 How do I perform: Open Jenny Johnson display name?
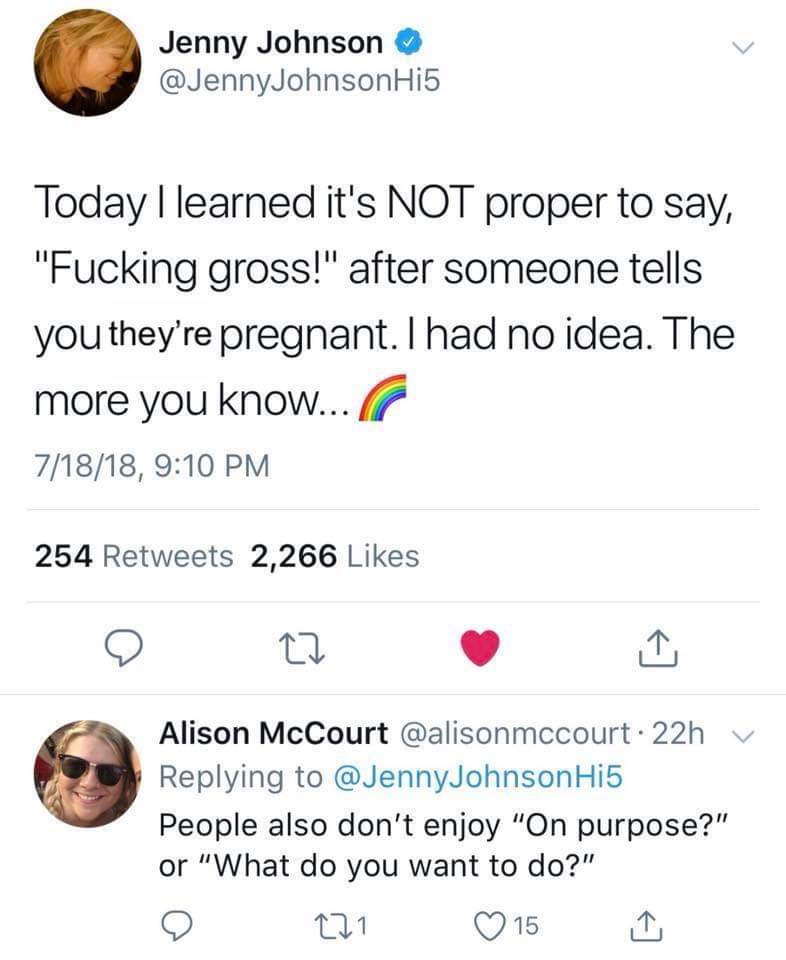271,42
